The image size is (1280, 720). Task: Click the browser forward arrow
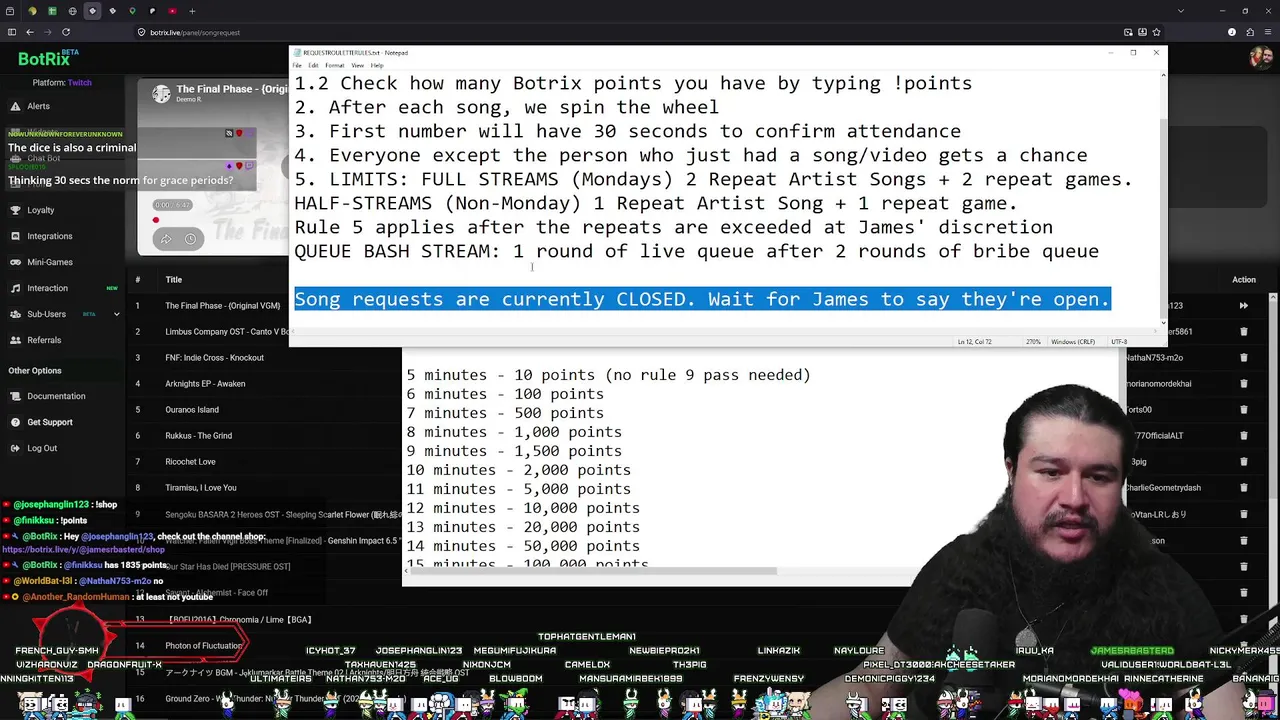48,32
